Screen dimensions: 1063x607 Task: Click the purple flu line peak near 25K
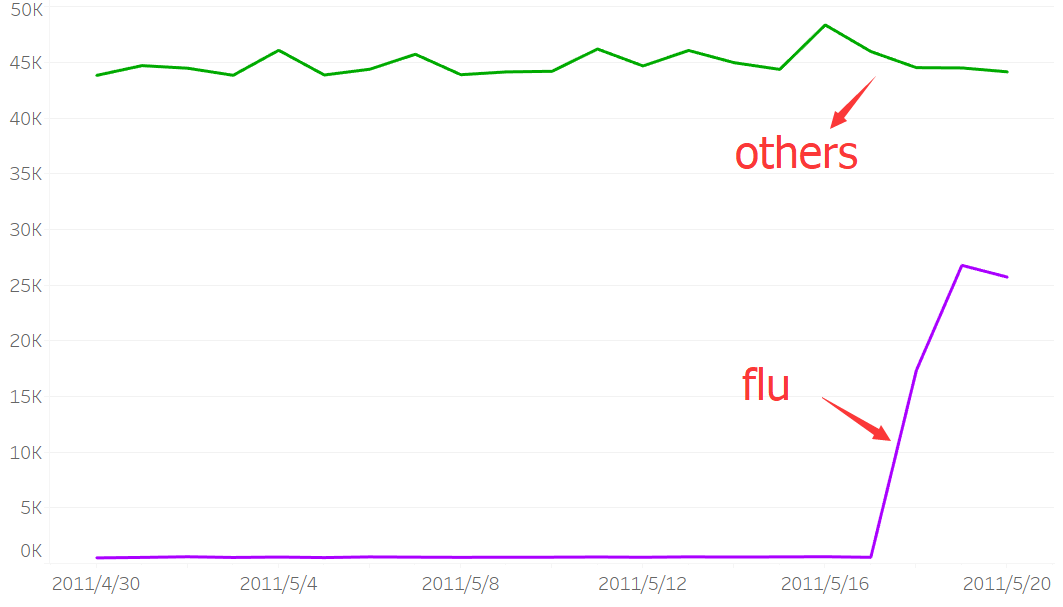tap(962, 265)
